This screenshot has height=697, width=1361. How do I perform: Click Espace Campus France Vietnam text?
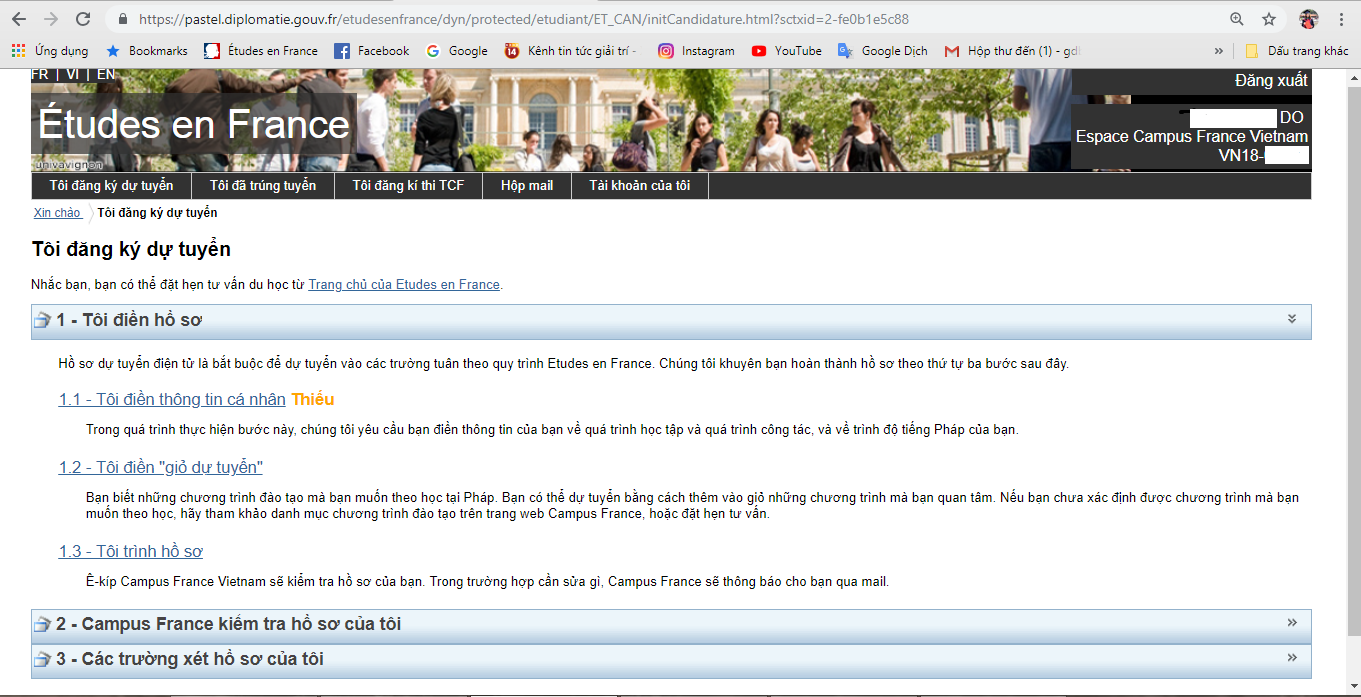[x=1192, y=137]
